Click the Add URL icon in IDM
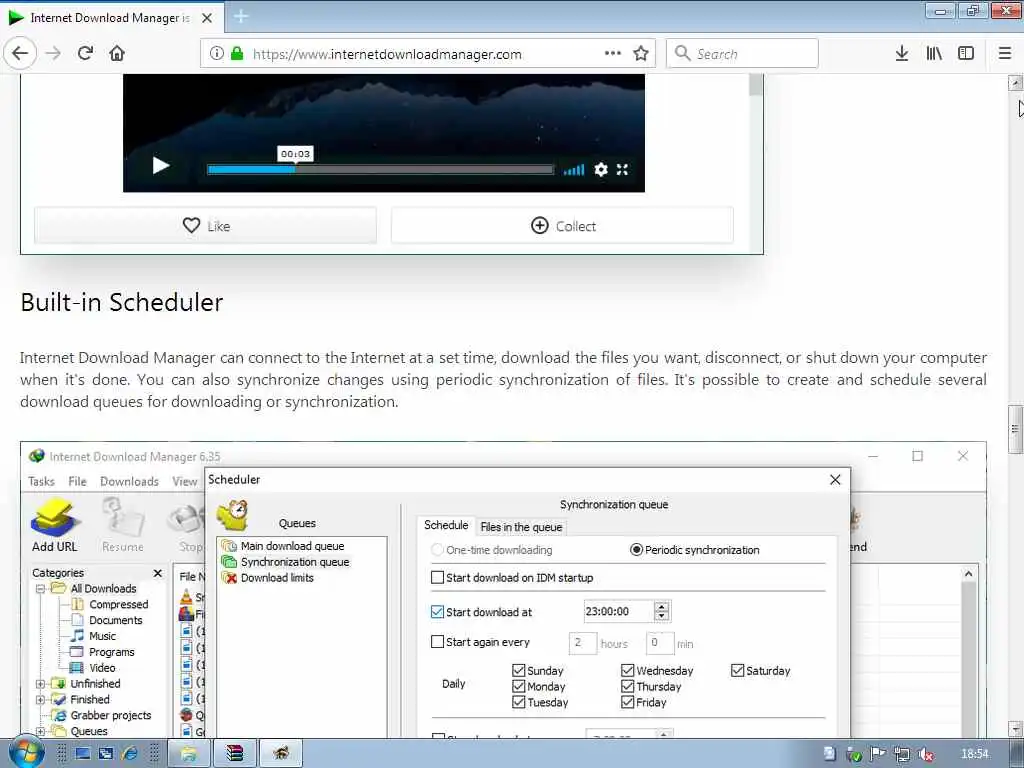Screen dimensions: 1024x768 click(55, 526)
